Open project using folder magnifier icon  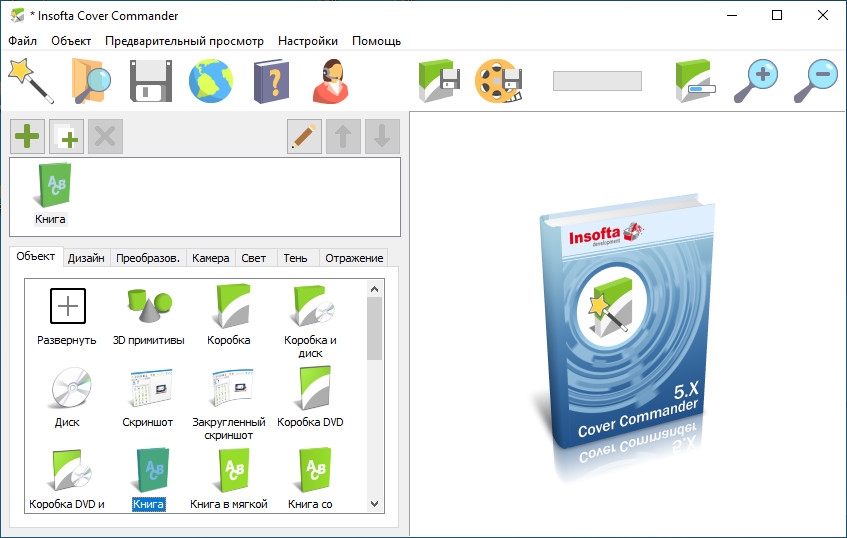click(x=91, y=80)
